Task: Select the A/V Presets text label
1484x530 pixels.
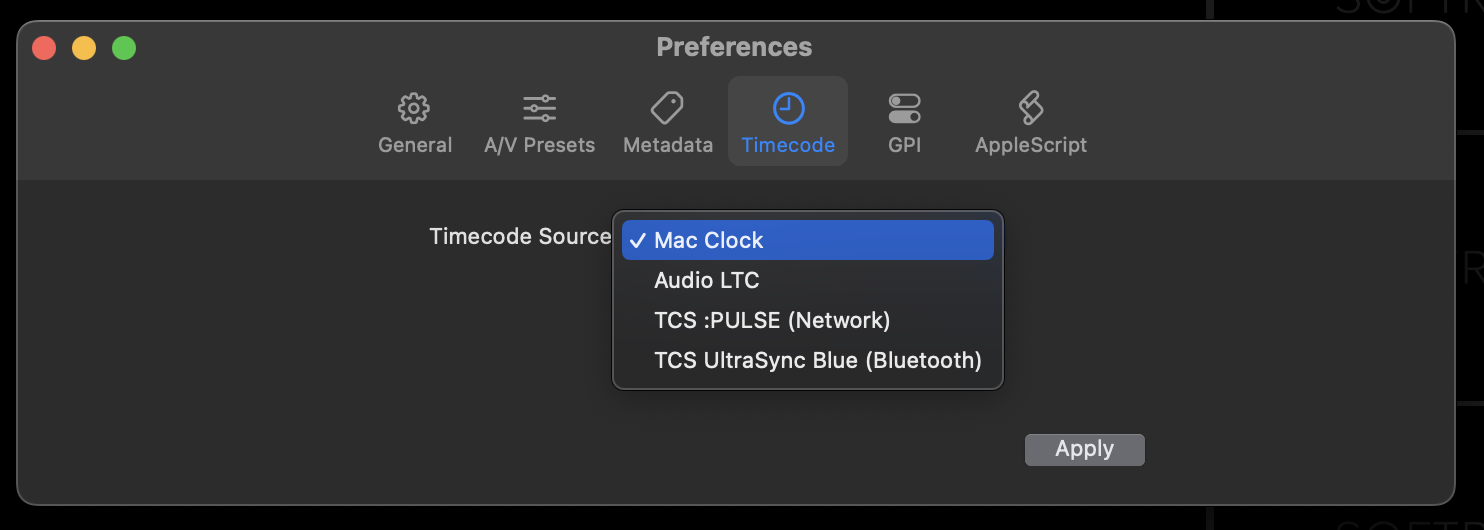Action: click(540, 145)
